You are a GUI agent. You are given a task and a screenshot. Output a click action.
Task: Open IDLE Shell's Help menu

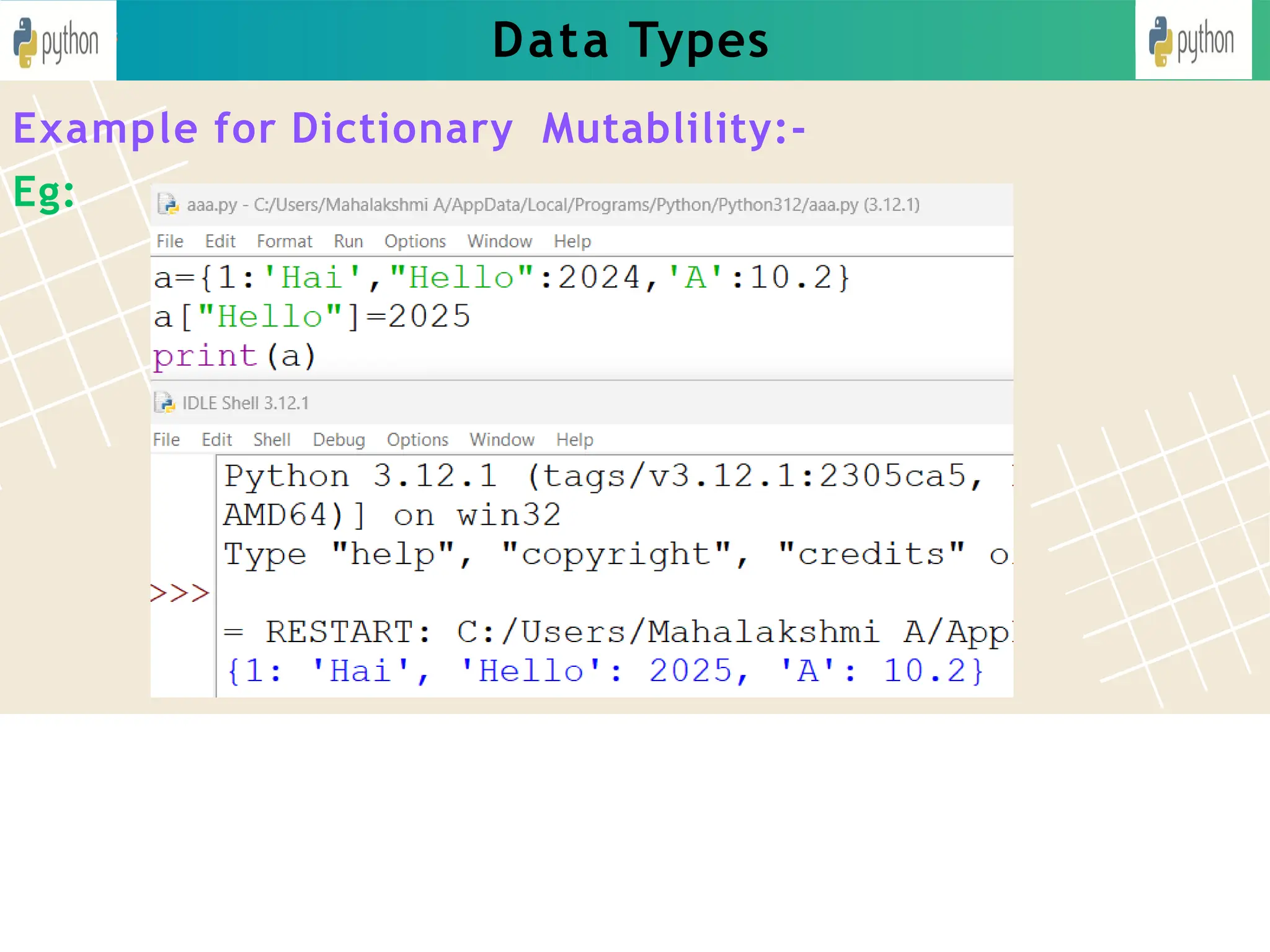tap(574, 439)
